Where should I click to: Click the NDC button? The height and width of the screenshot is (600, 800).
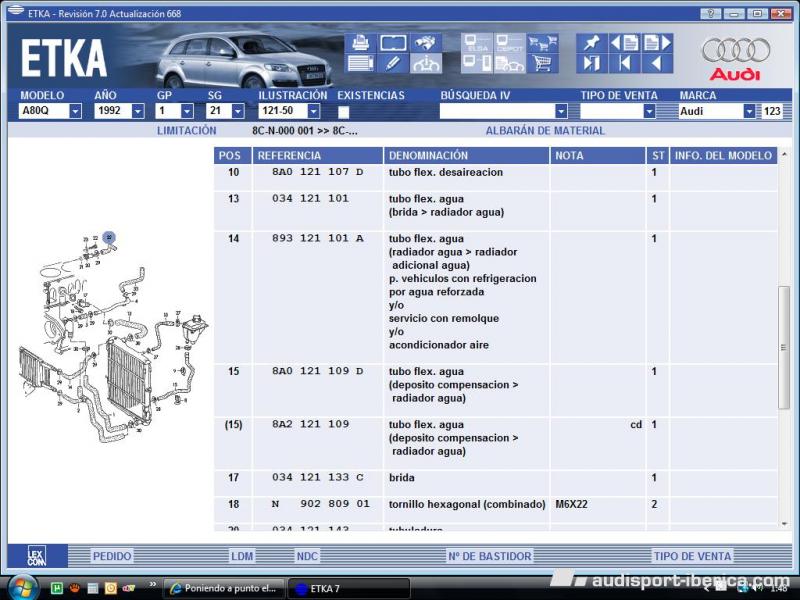[x=307, y=556]
